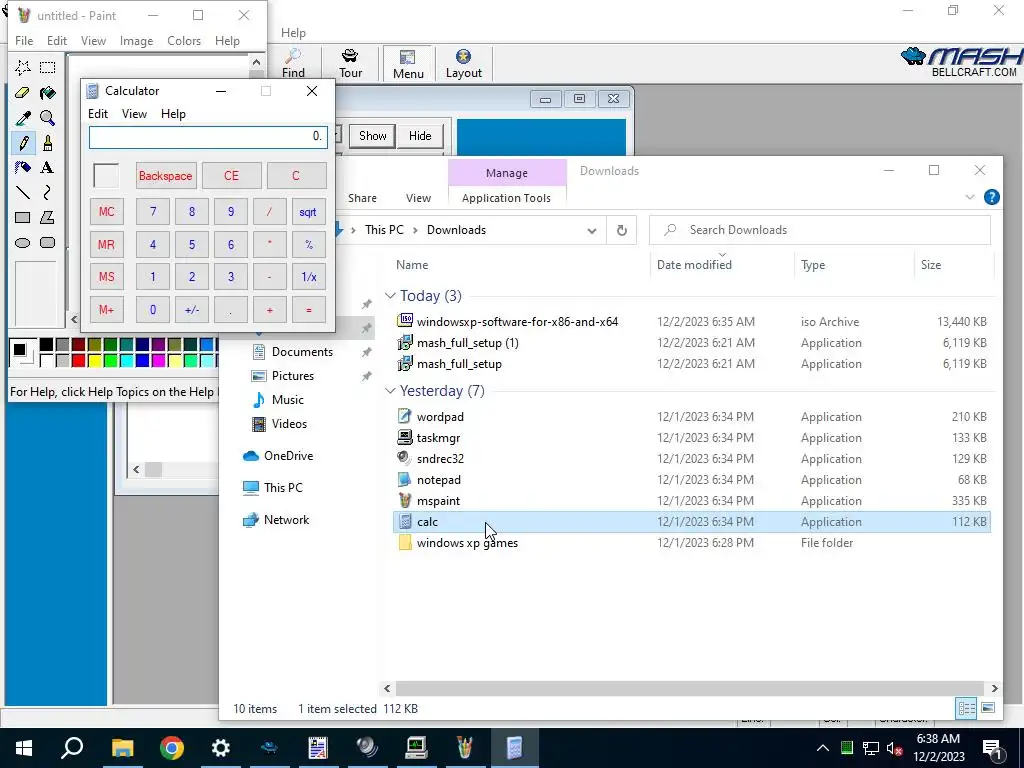Viewport: 1024px width, 768px height.
Task: Select the Free-Form Select tool in Paint
Action: [x=23, y=68]
